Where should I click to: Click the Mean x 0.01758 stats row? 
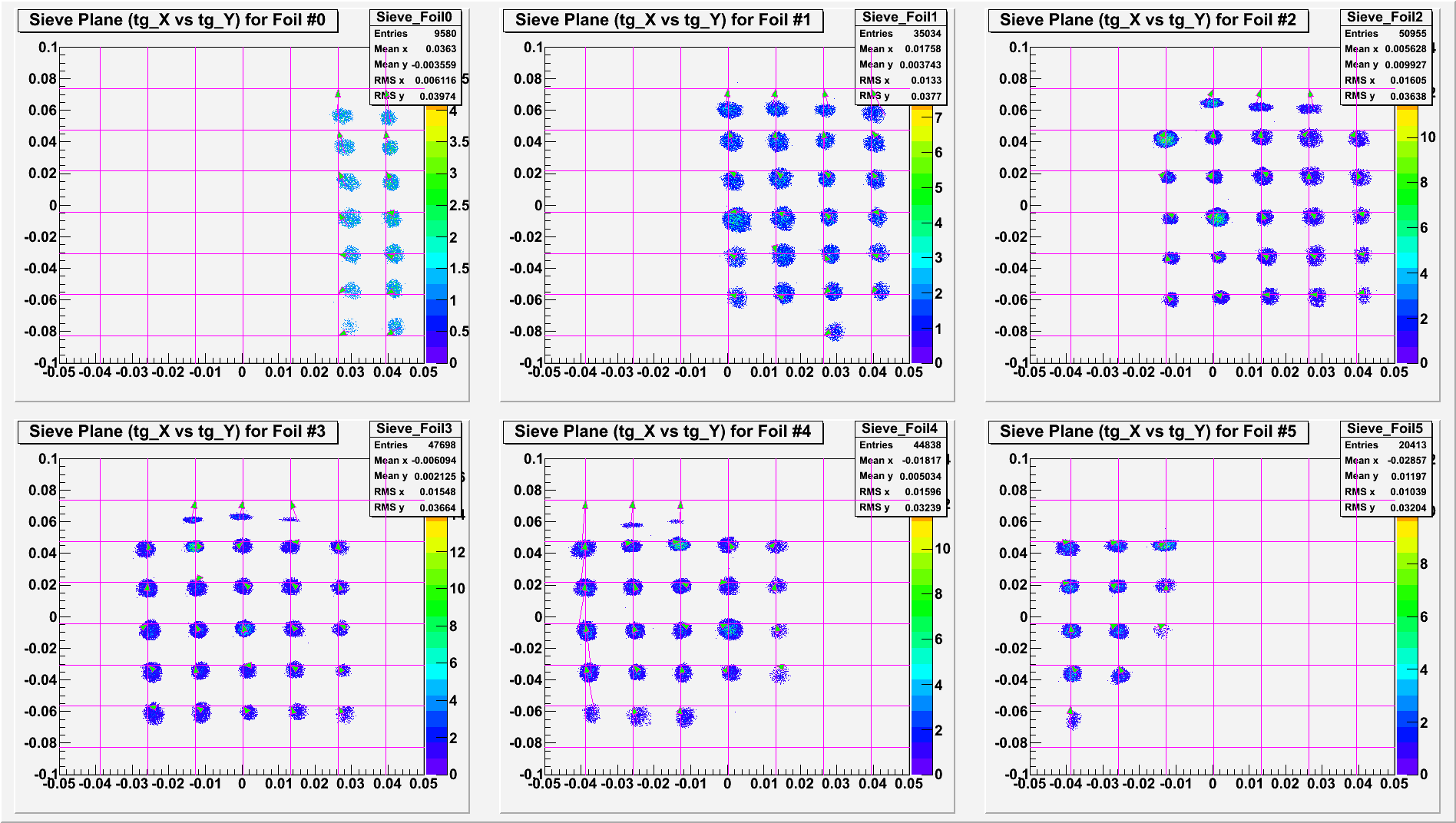(x=900, y=49)
